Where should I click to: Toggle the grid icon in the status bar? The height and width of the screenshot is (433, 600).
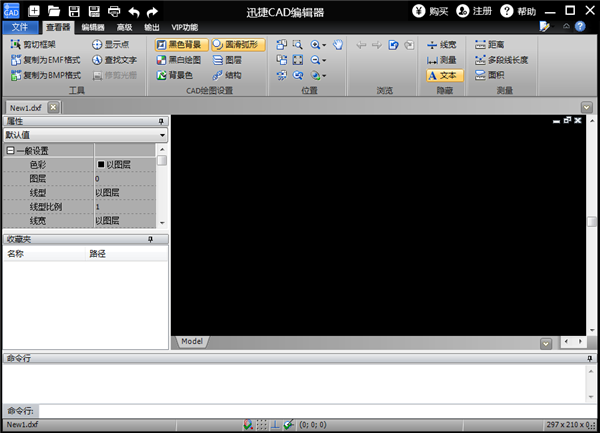pos(262,425)
